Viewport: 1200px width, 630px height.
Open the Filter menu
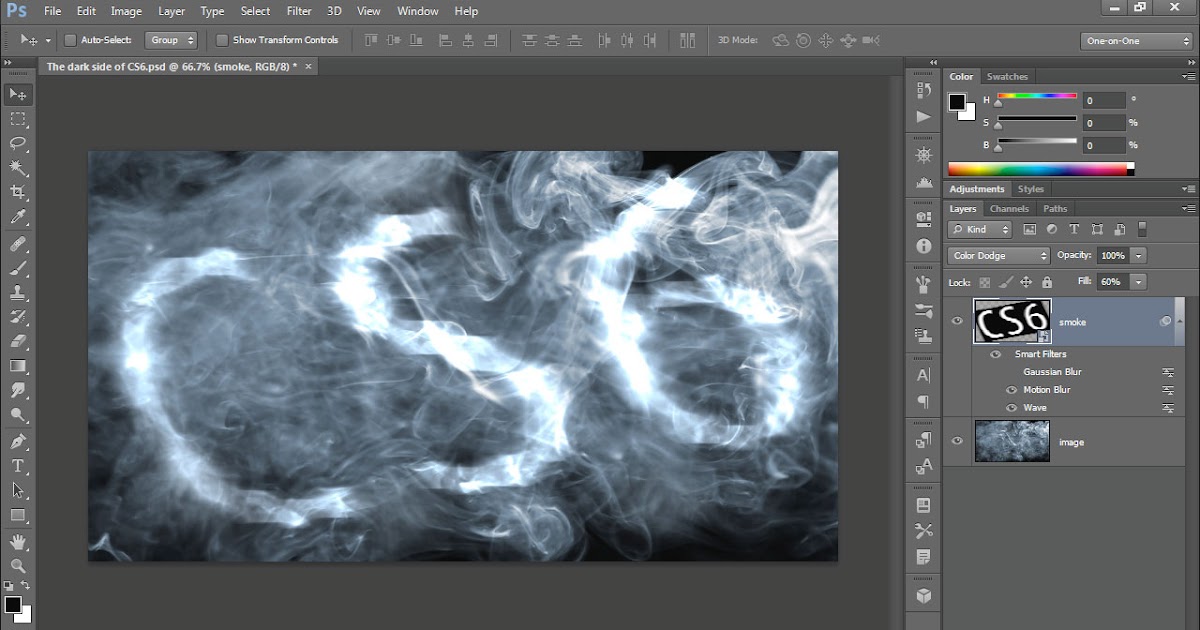coord(299,11)
